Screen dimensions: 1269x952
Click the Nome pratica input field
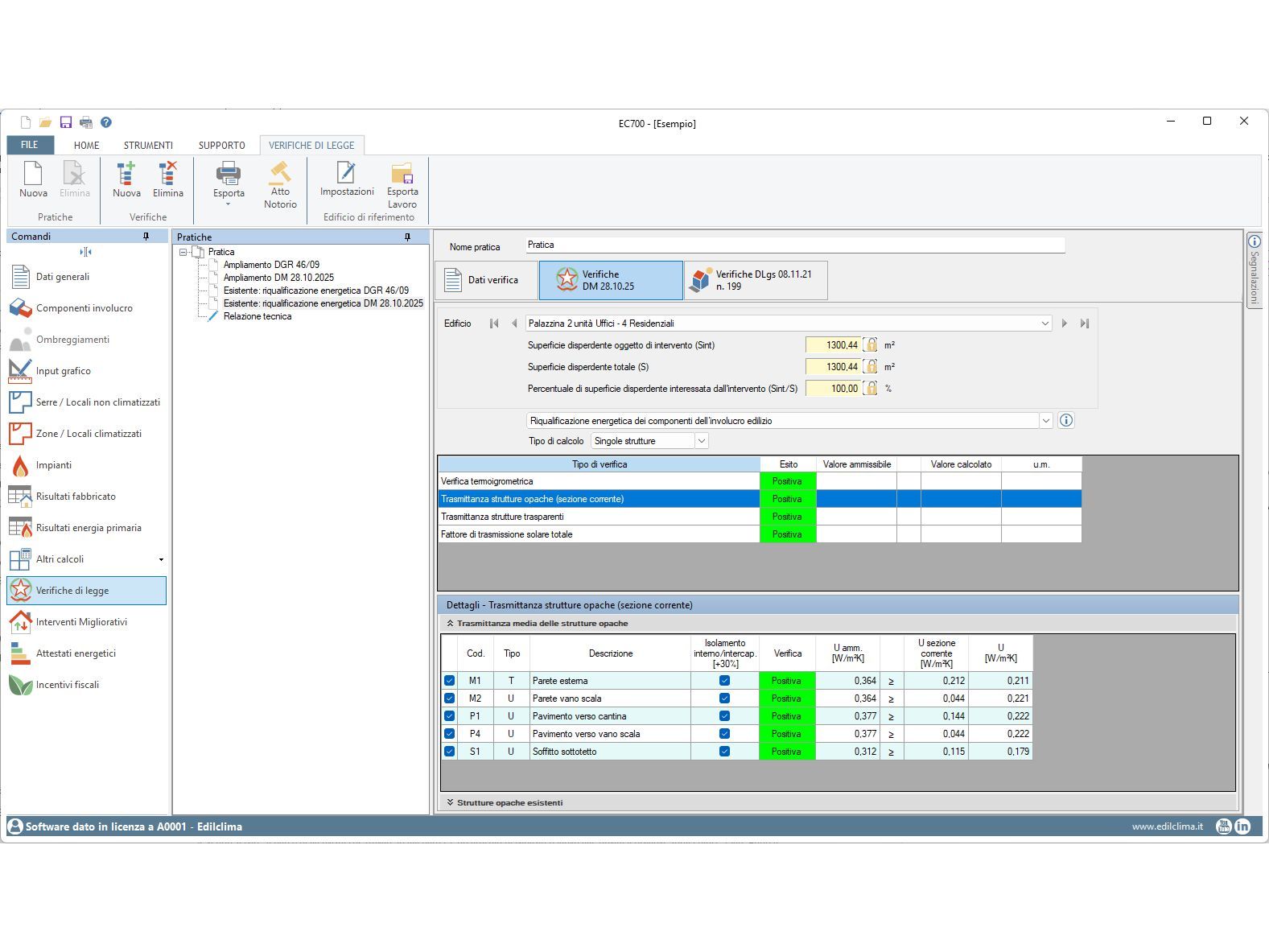pos(795,245)
